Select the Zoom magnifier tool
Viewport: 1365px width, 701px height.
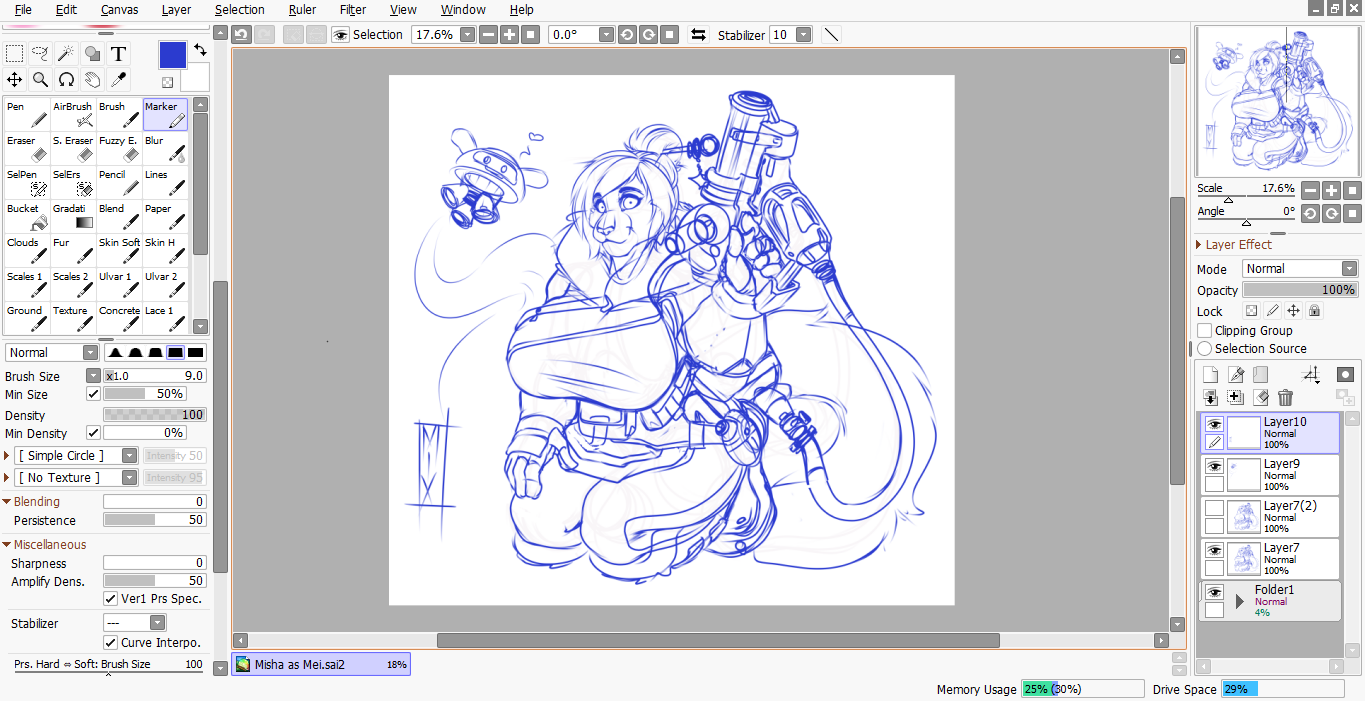[x=41, y=79]
